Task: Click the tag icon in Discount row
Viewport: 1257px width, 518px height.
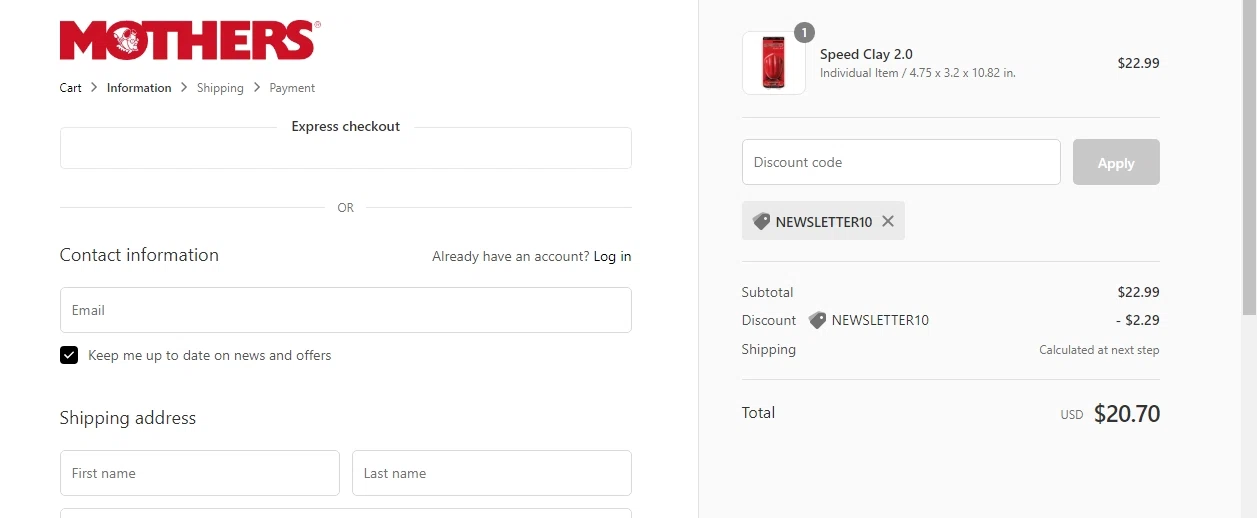Action: coord(817,320)
